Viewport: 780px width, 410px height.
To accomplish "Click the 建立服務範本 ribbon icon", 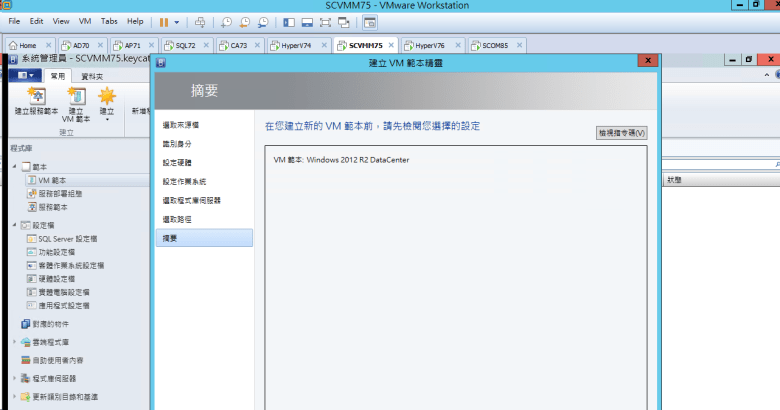I will tap(36, 97).
